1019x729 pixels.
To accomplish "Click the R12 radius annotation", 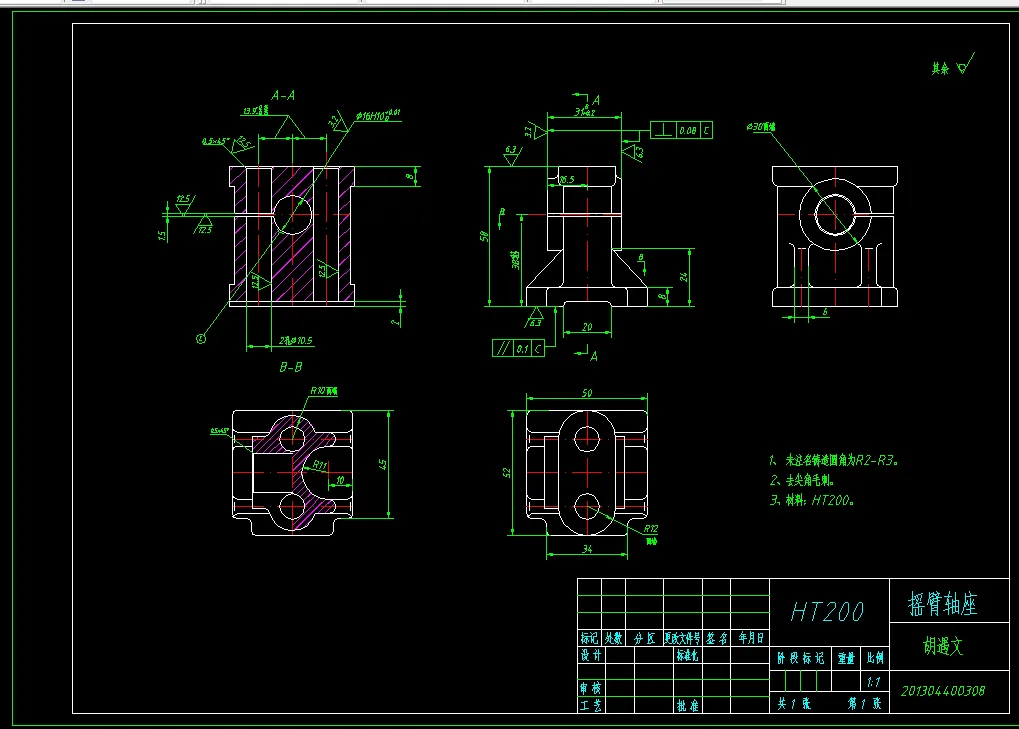I will [x=651, y=528].
